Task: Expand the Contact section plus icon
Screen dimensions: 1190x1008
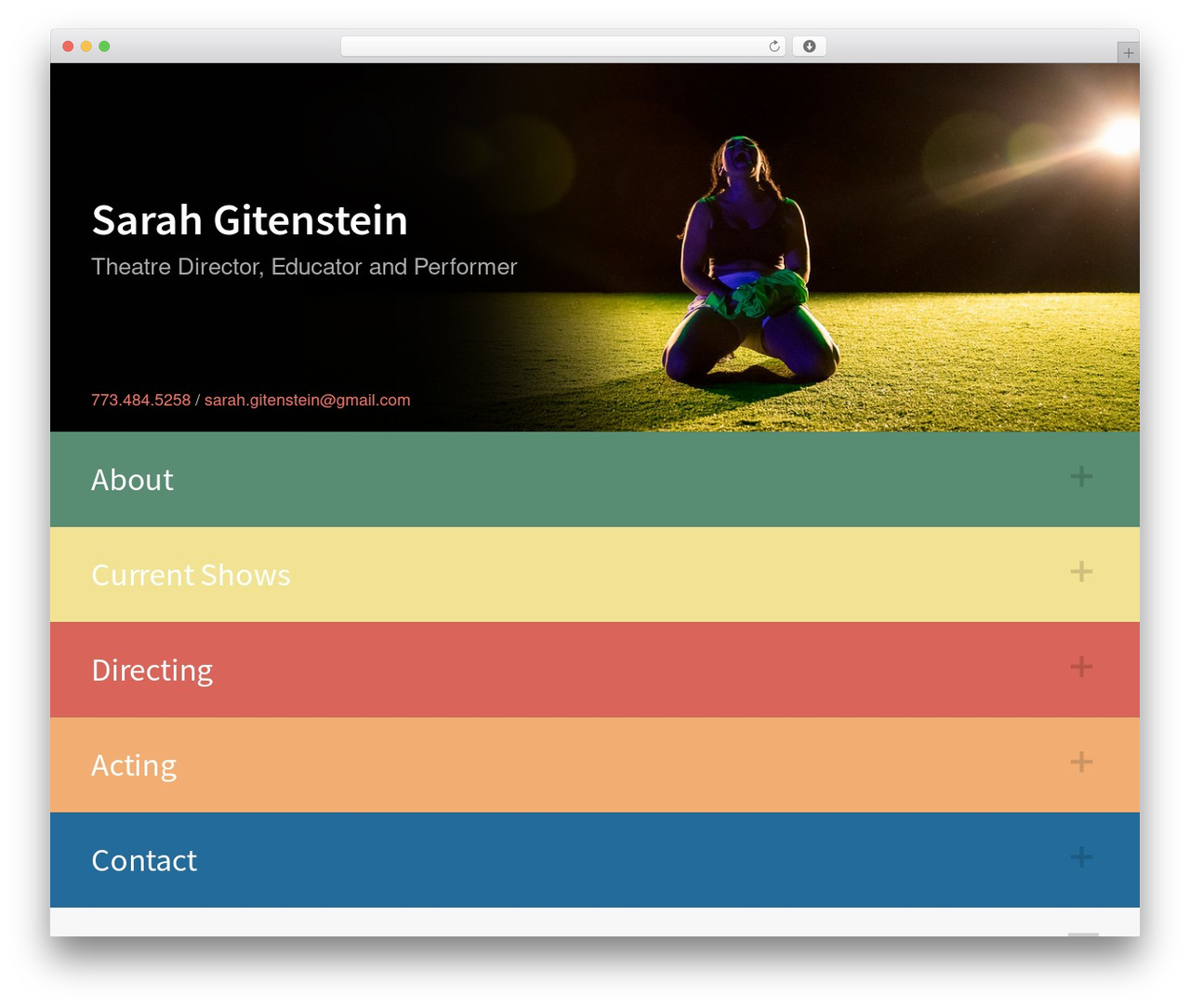Action: tap(1081, 856)
